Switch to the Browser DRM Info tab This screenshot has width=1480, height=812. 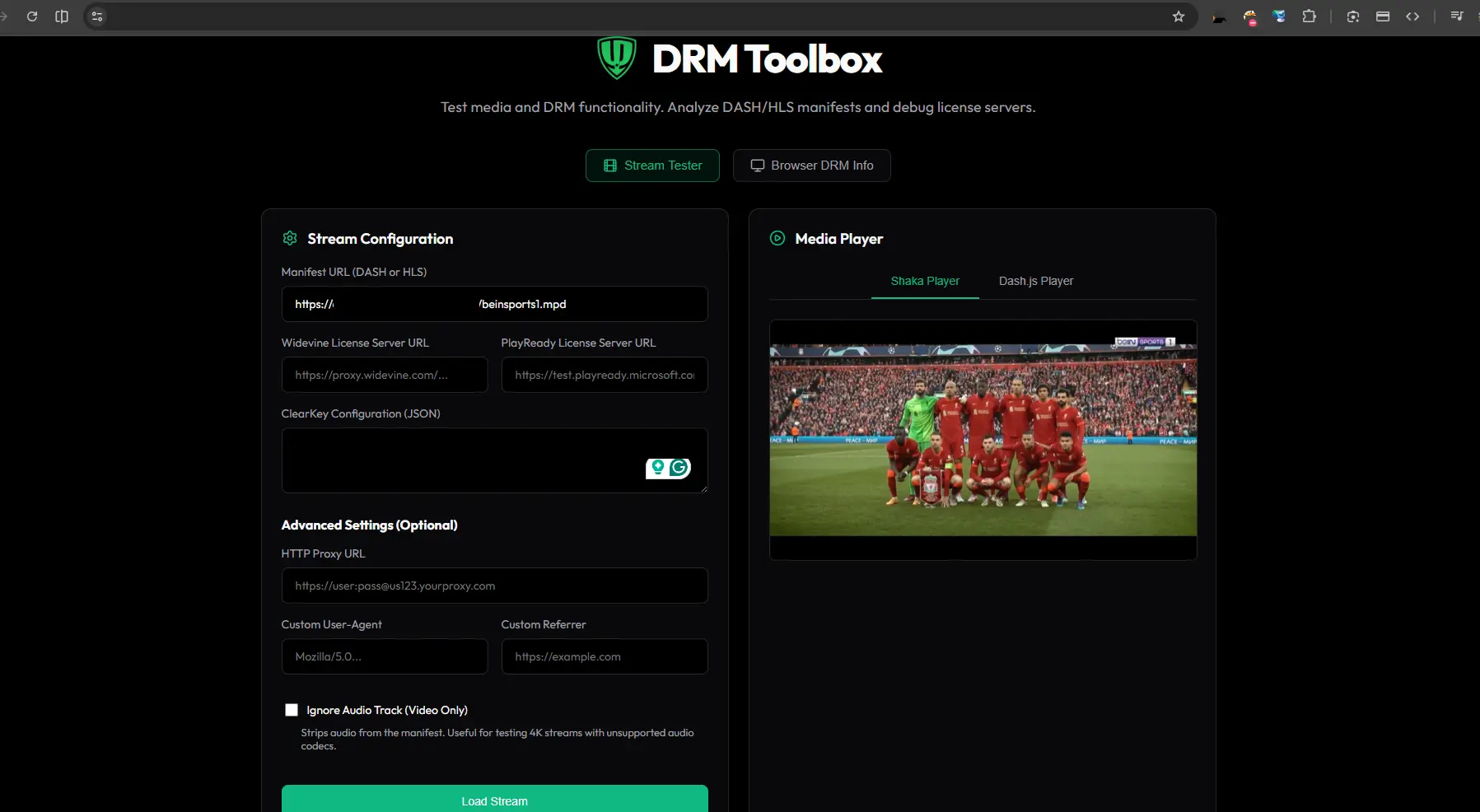coord(812,166)
